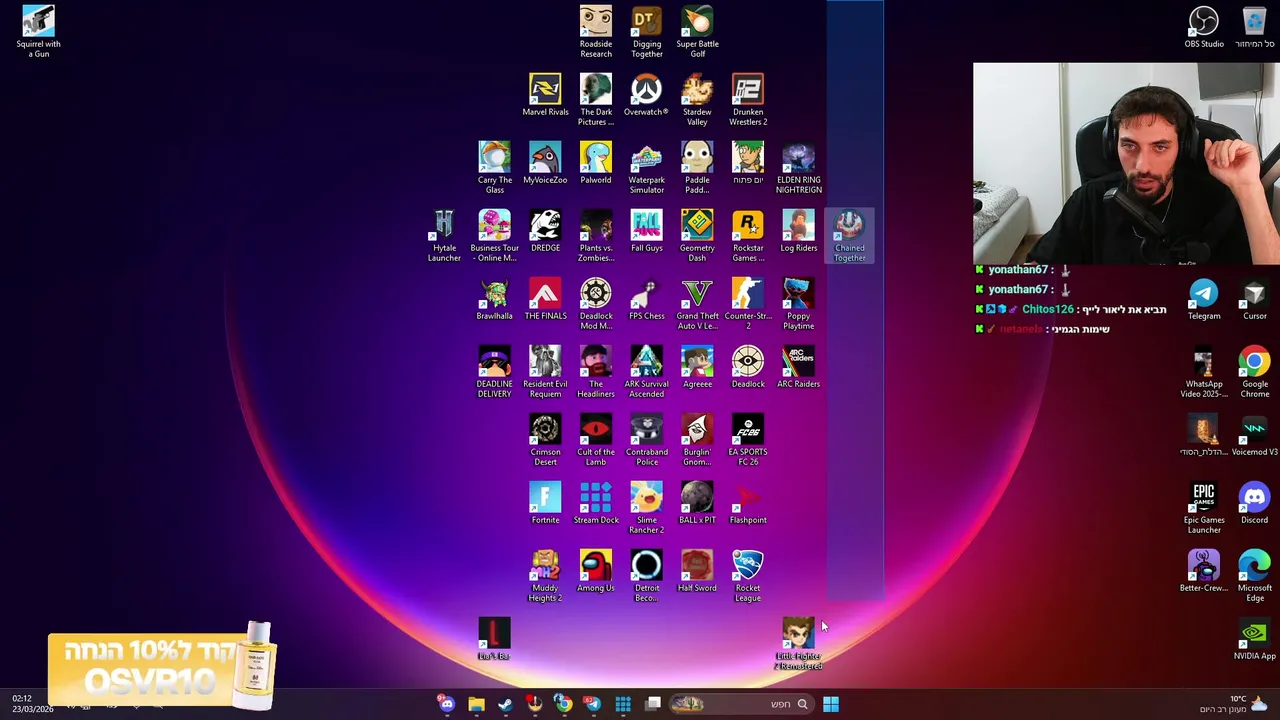1280x720 pixels.
Task: Select the Flashpoint desktop icon
Action: pos(748,503)
